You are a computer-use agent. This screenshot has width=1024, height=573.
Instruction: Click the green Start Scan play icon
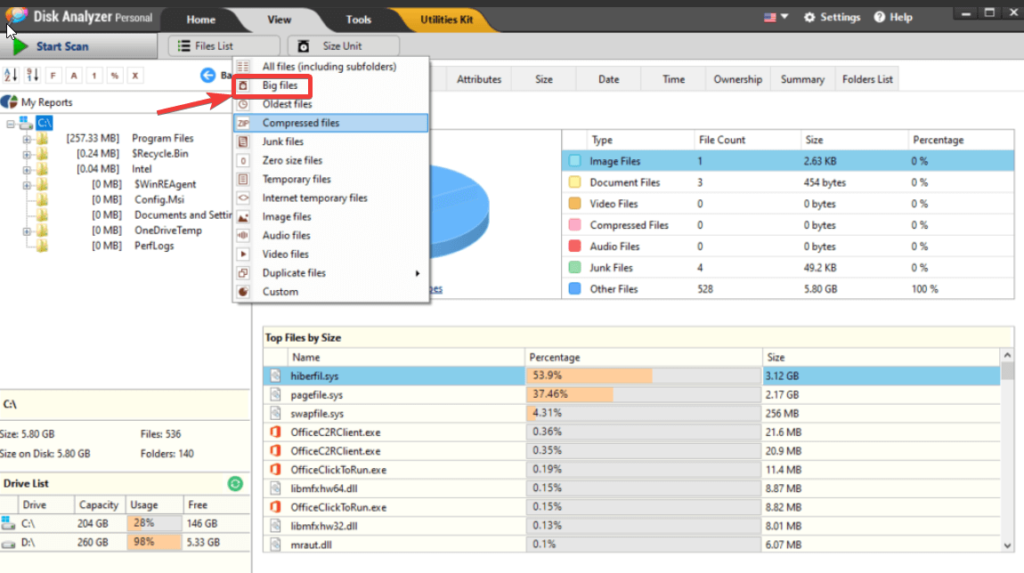(20, 46)
